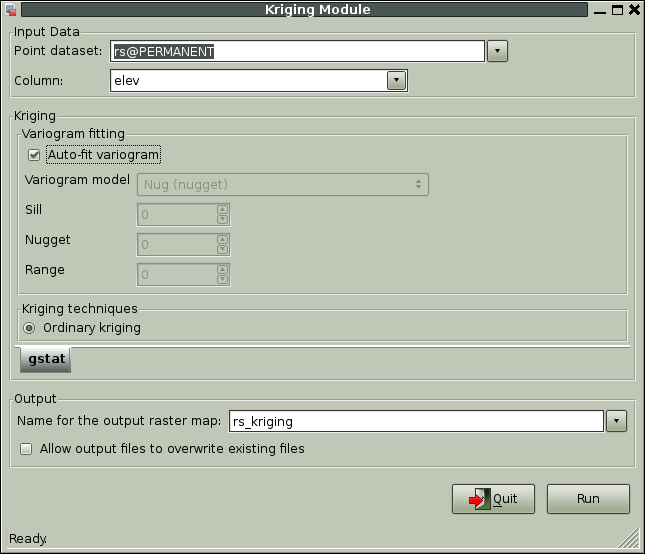645x554 pixels.
Task: Click the window menu icon in title bar
Action: pyautogui.click(x=10, y=10)
